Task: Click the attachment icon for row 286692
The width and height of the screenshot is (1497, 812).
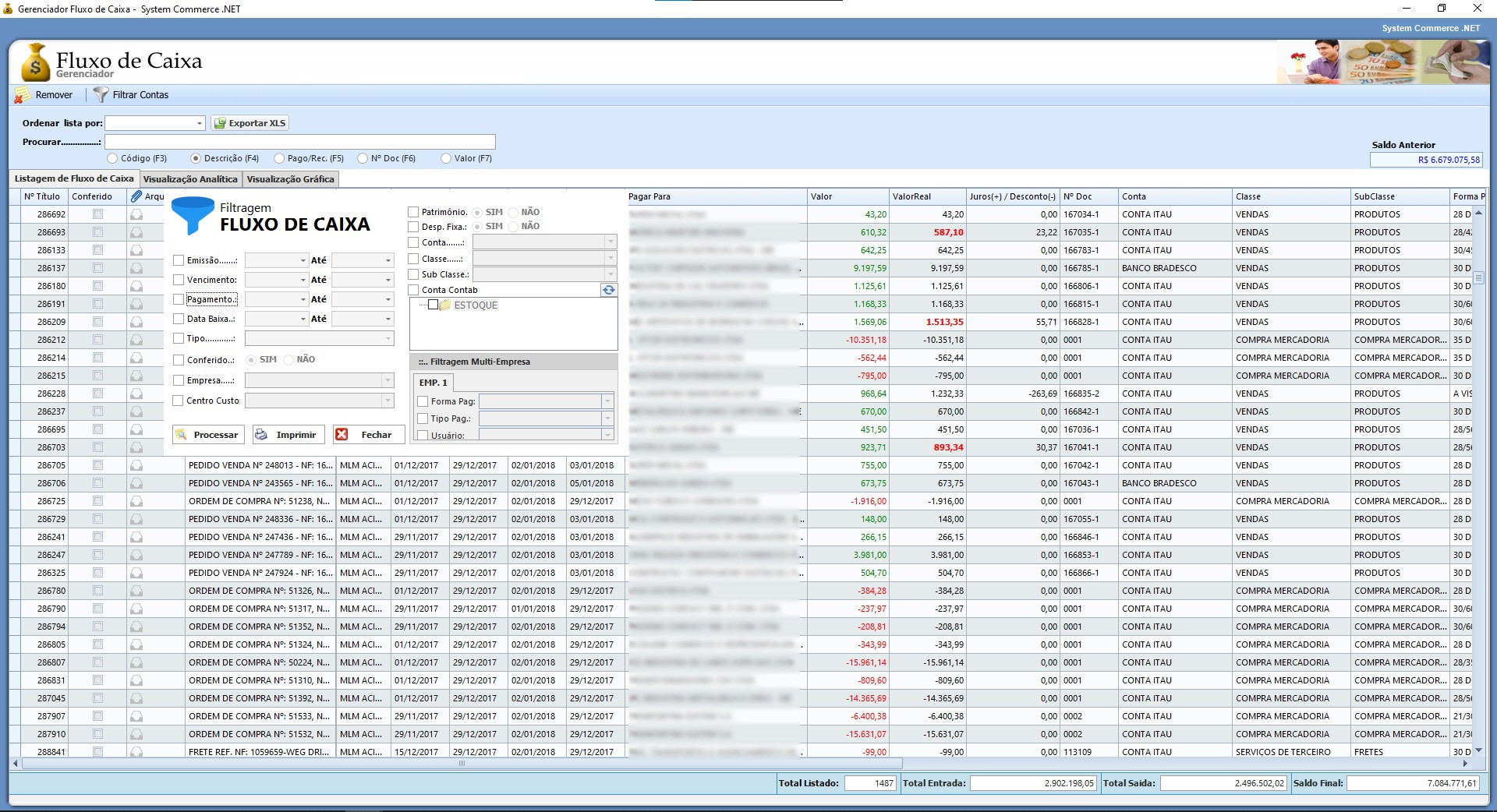Action: (136, 214)
